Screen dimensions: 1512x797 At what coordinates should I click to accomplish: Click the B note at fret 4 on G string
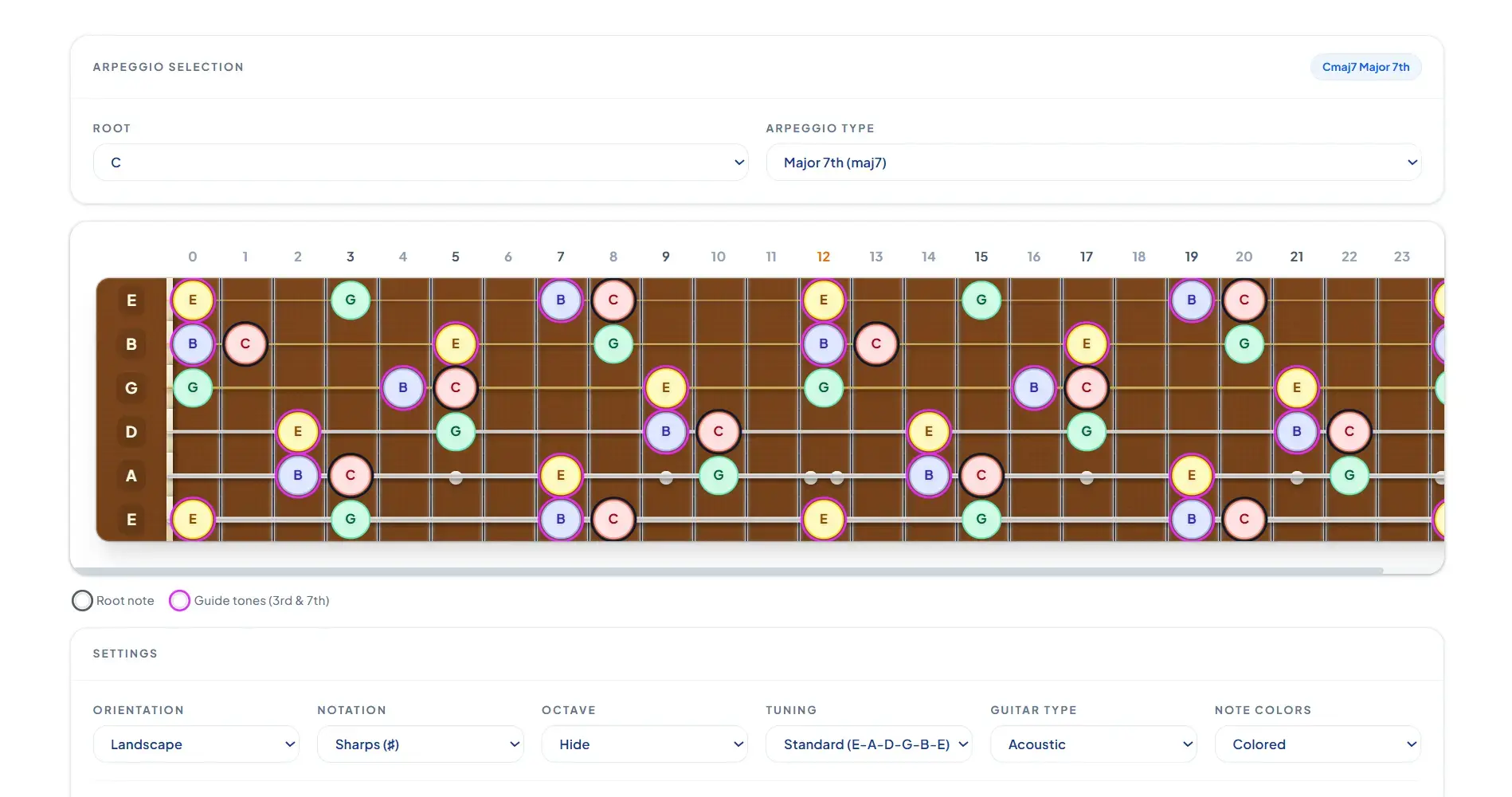(x=403, y=388)
